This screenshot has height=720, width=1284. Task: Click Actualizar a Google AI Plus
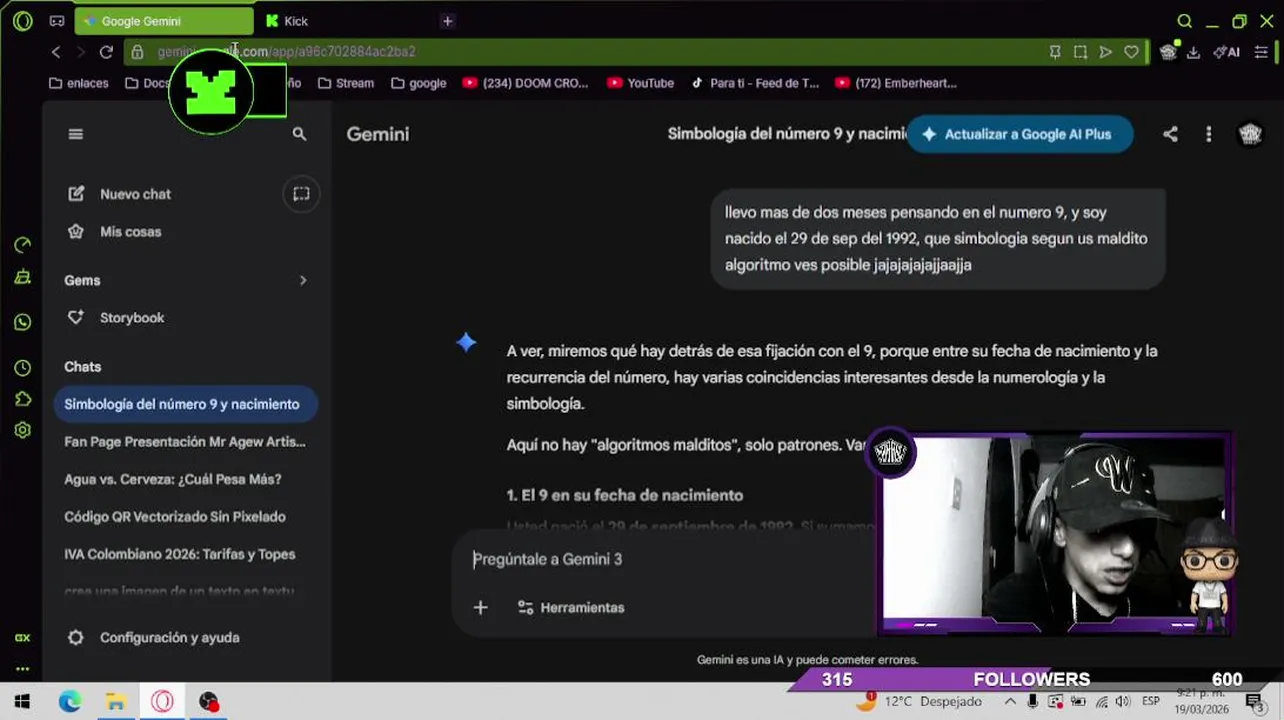coord(1020,134)
